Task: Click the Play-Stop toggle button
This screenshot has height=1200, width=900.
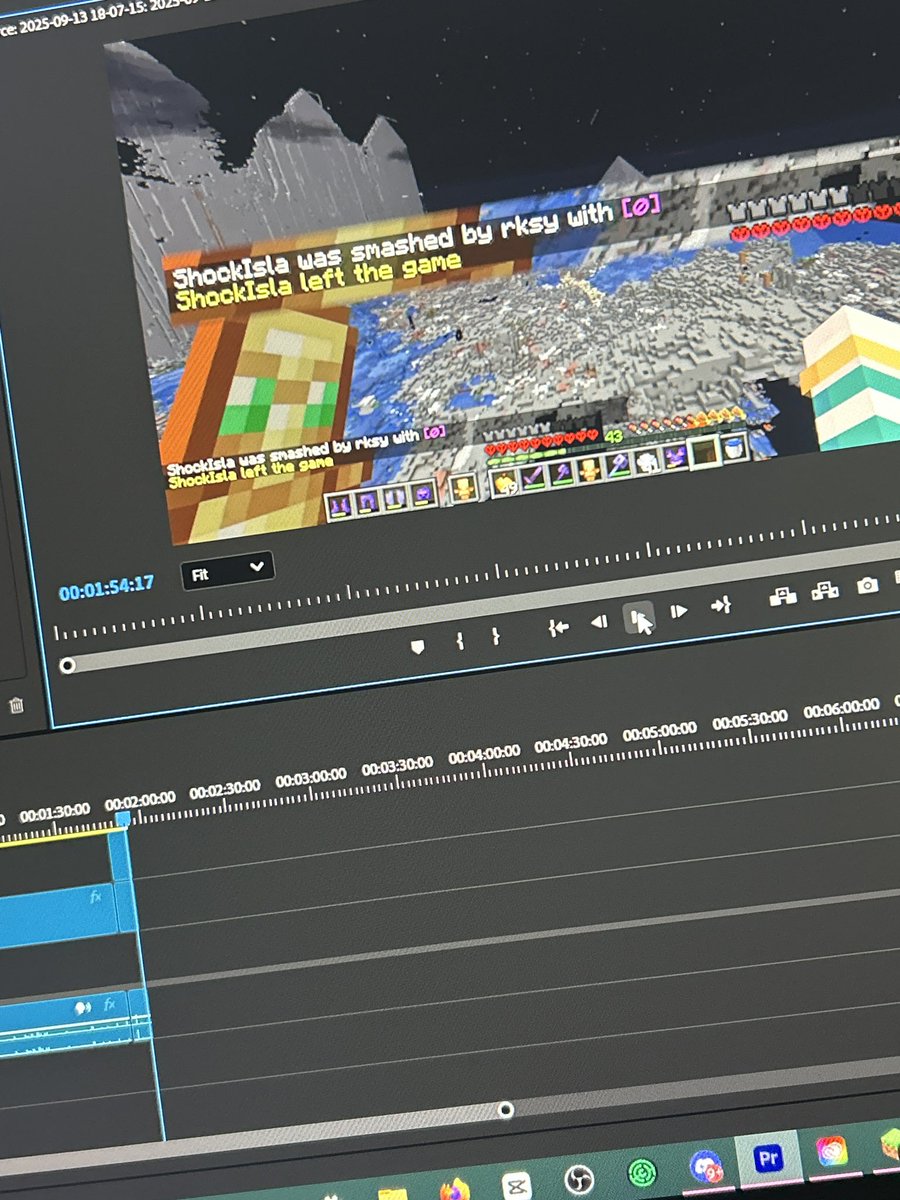Action: [x=638, y=616]
